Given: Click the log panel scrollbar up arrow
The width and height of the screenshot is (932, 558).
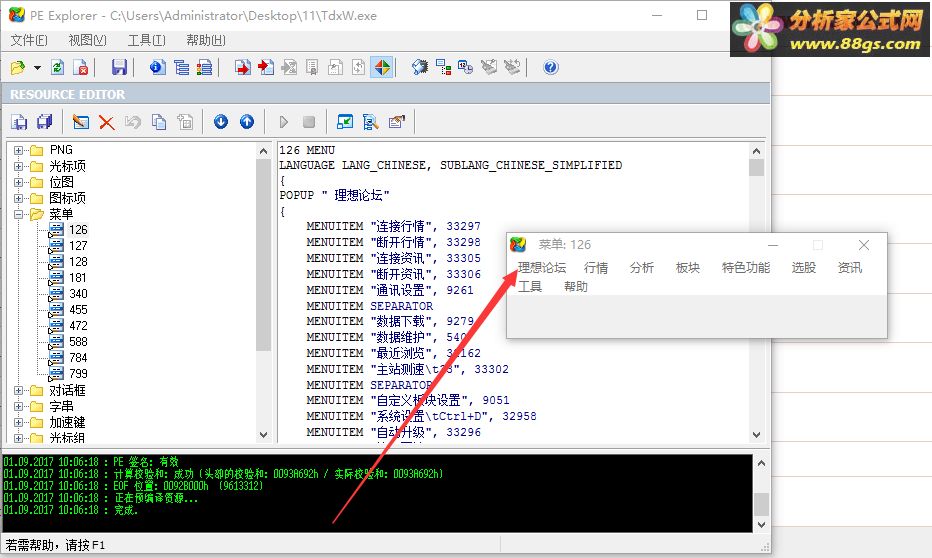Looking at the screenshot, I should tap(761, 464).
